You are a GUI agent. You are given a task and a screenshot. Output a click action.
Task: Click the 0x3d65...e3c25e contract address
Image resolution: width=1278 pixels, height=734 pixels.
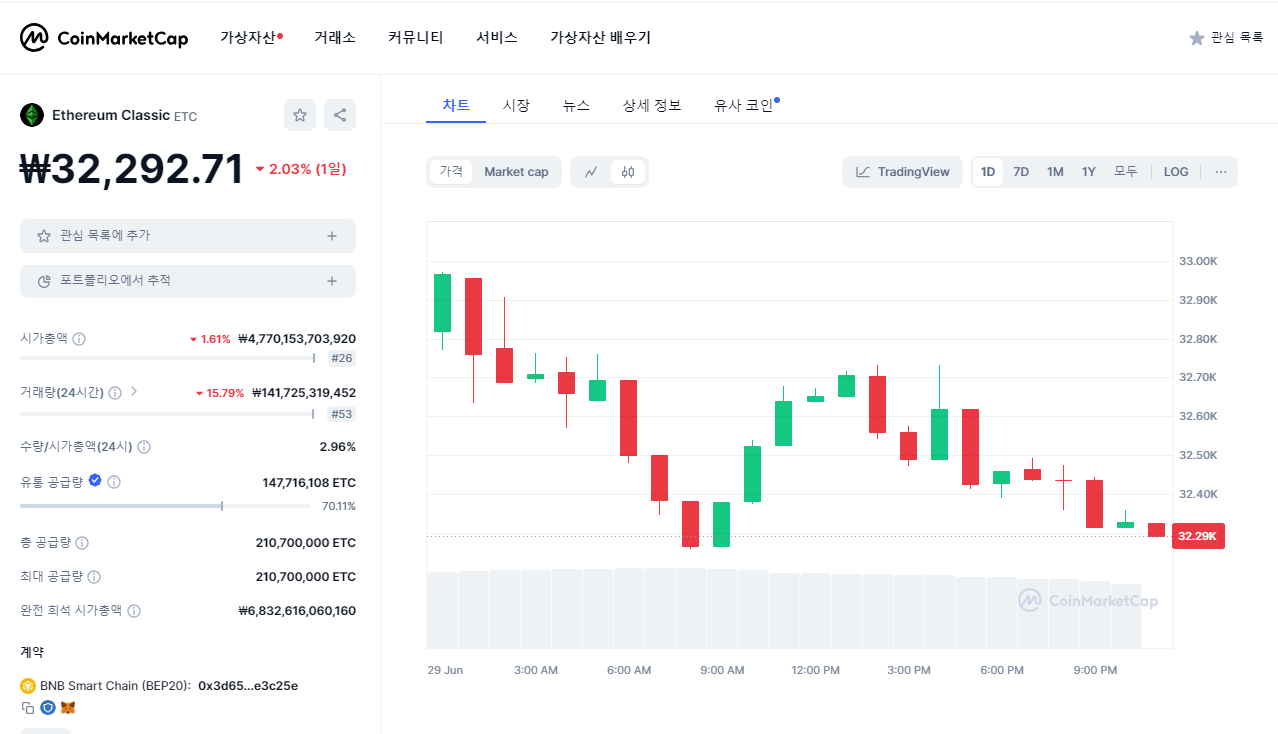coord(248,686)
